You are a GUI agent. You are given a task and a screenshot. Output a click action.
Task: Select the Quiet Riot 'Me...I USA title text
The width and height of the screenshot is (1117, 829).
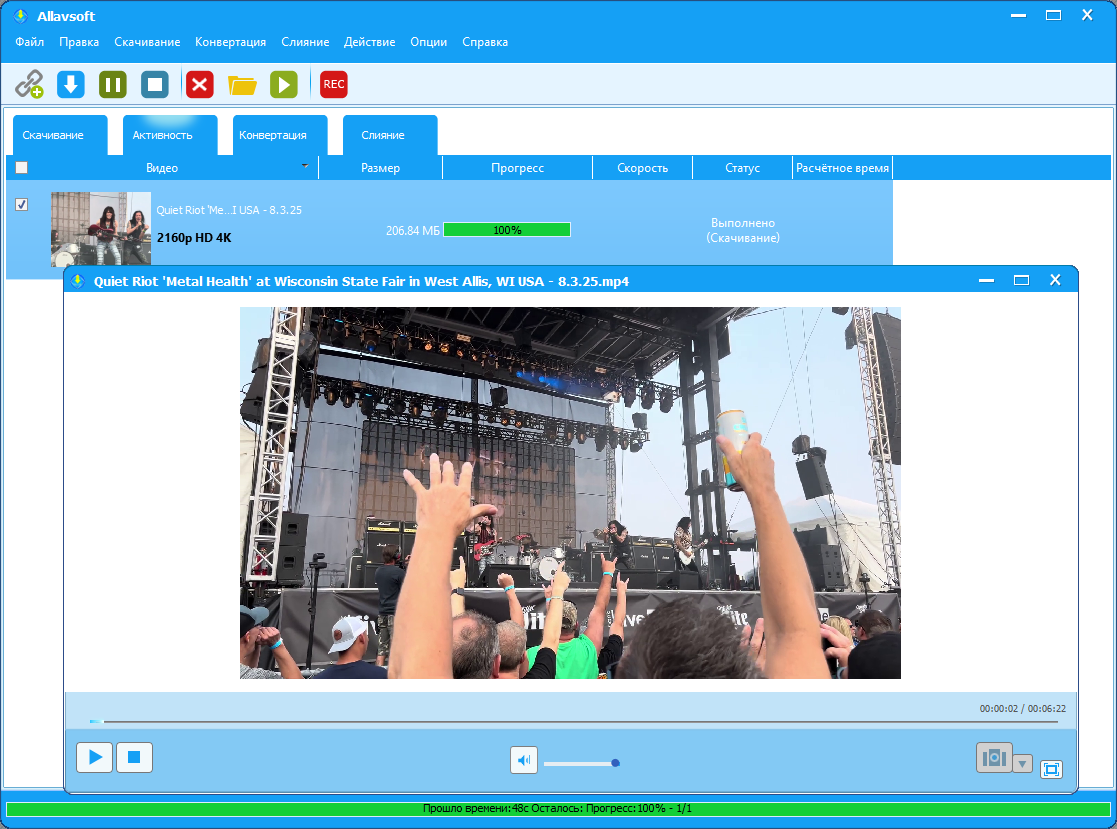coord(229,210)
